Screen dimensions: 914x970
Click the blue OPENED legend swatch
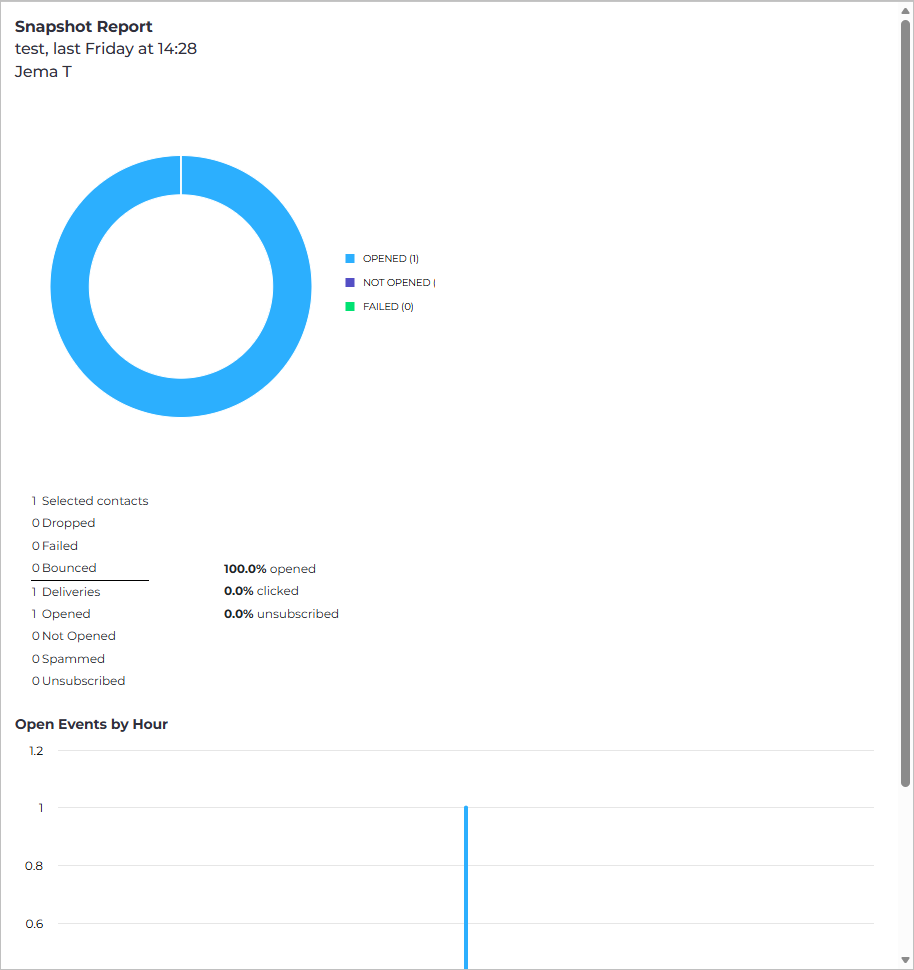tap(350, 259)
